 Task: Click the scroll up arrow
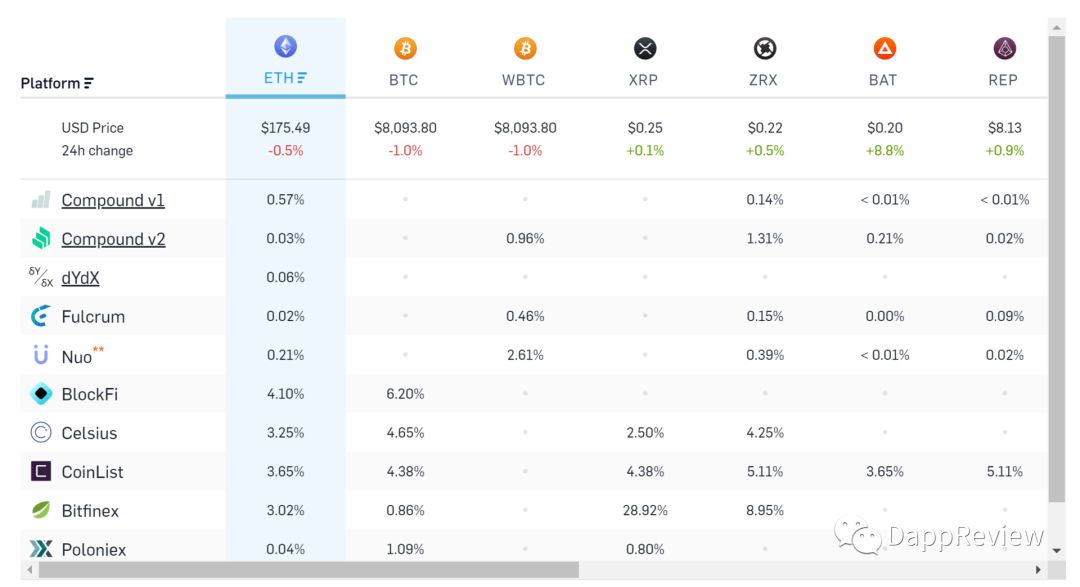(x=1057, y=28)
